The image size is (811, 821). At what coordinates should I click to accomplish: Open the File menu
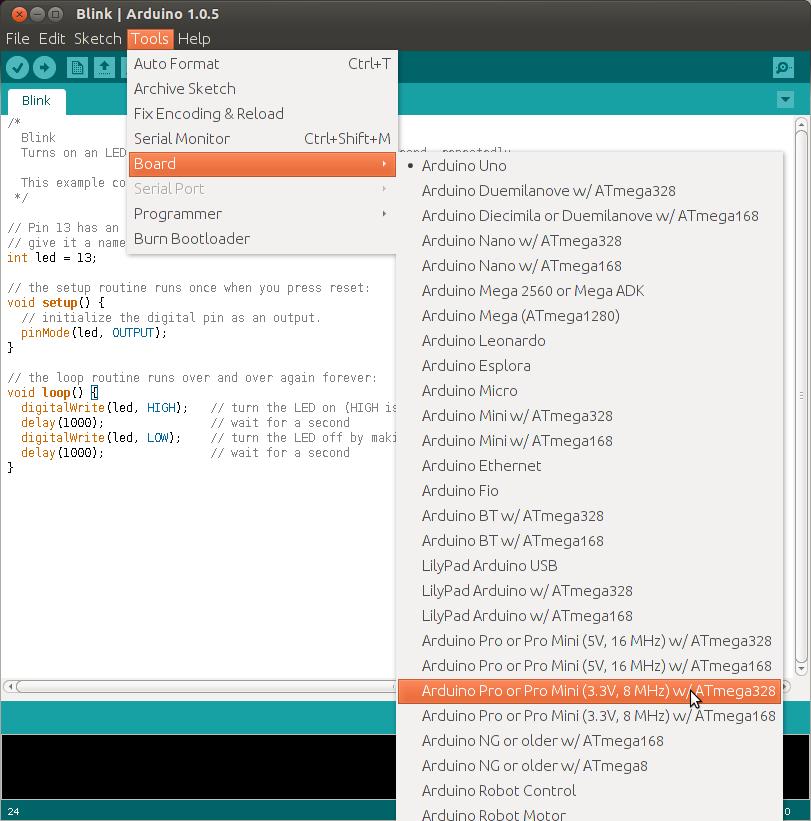[18, 39]
